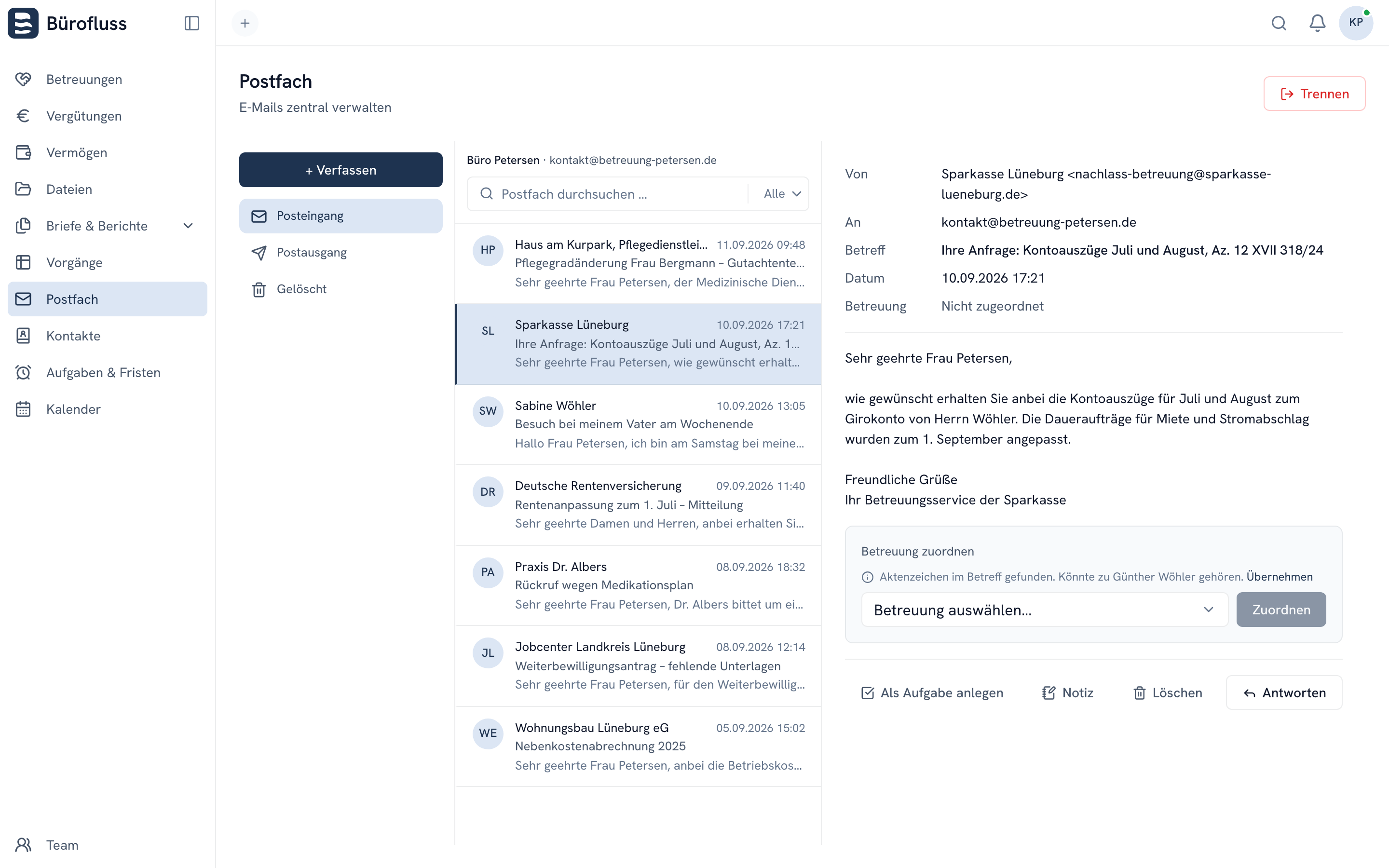Click JL sender avatar
Image resolution: width=1389 pixels, height=868 pixels.
(488, 653)
